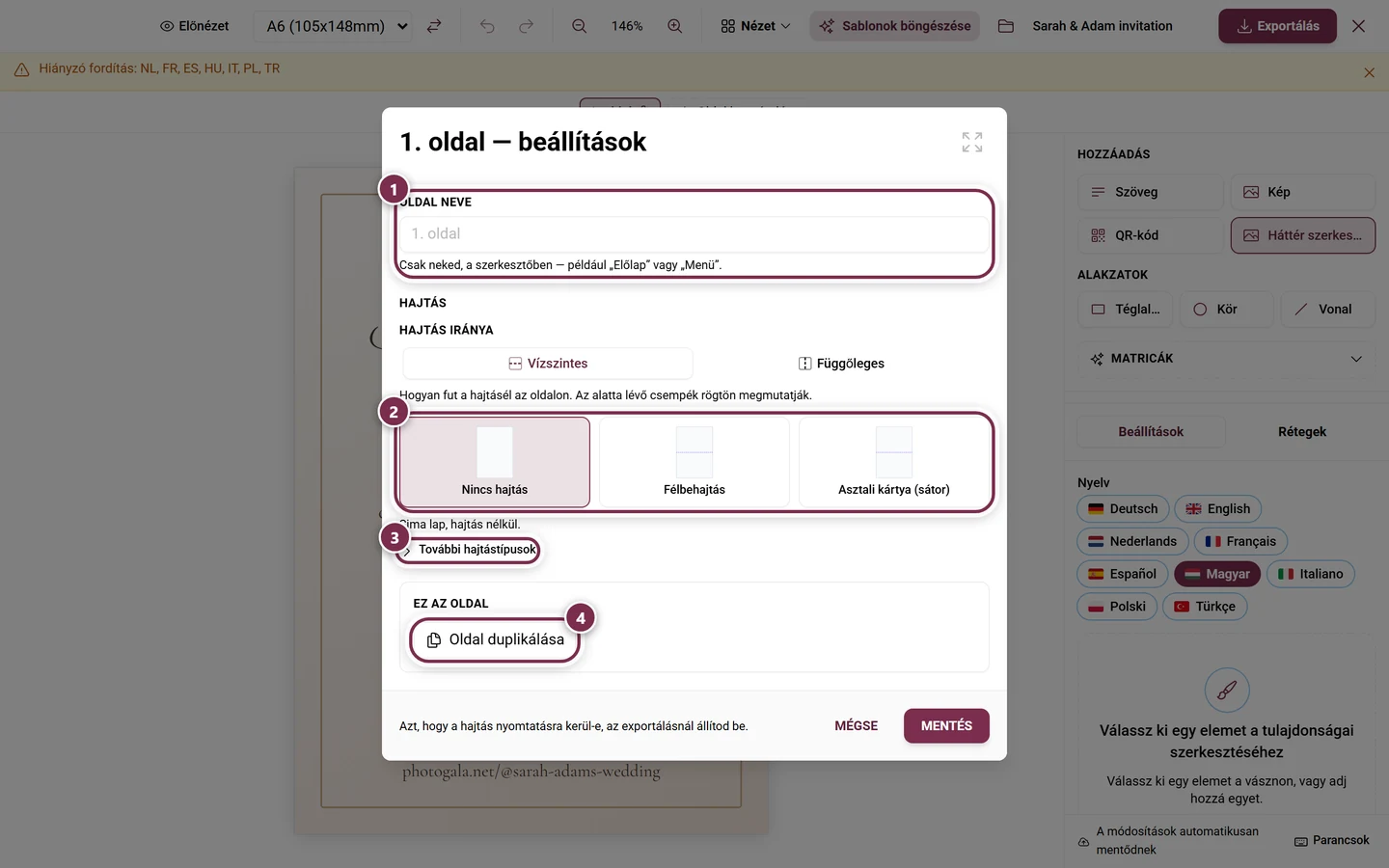
Task: Redo the last undone action
Action: 526,26
